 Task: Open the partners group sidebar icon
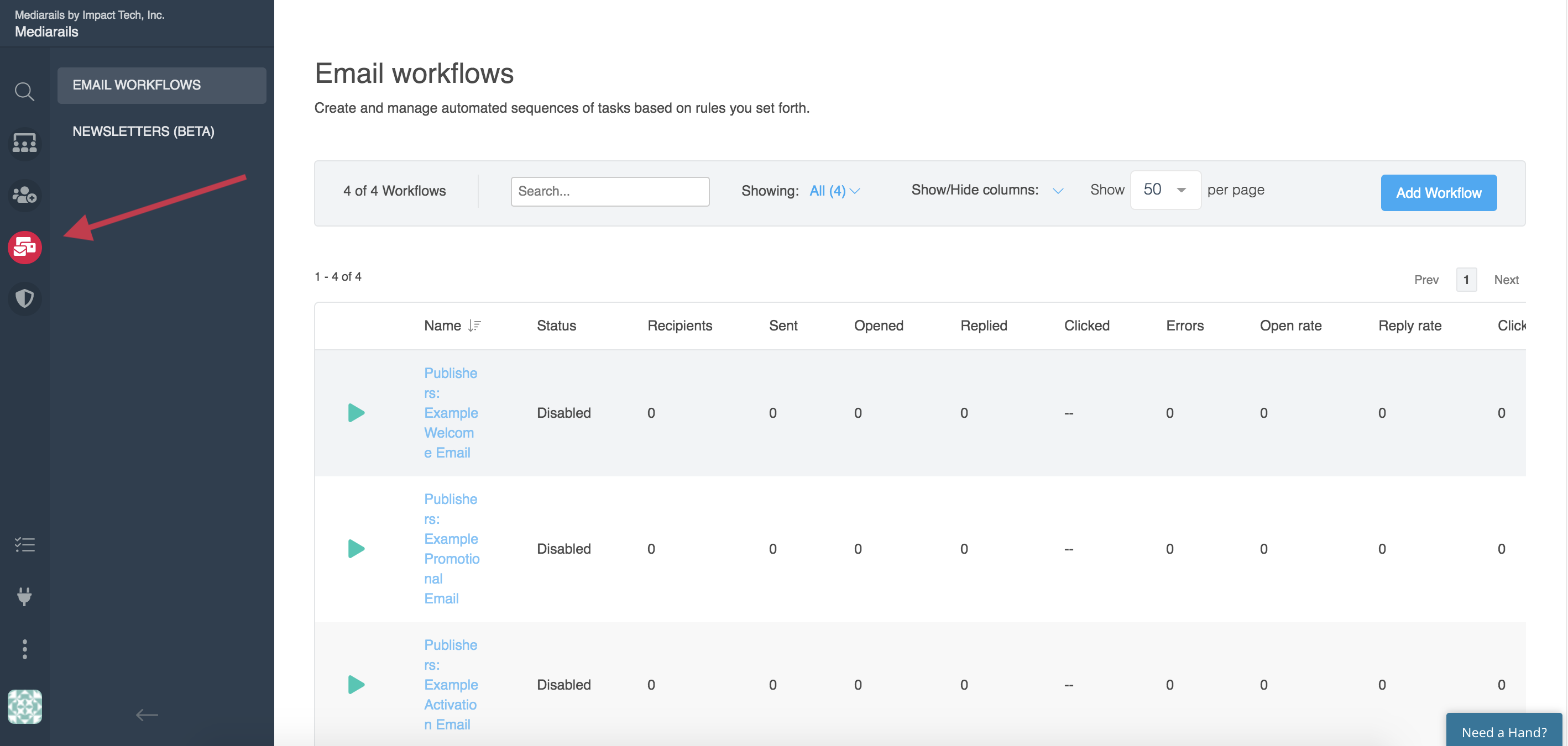point(24,143)
